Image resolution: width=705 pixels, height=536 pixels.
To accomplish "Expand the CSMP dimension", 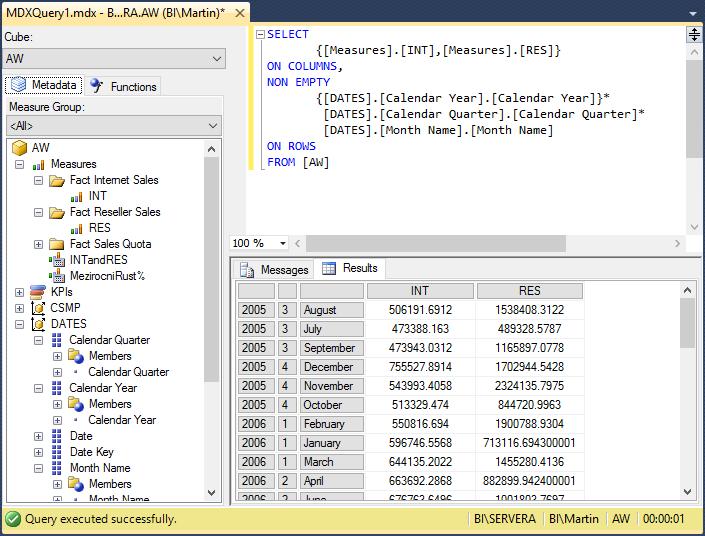I will pos(19,308).
